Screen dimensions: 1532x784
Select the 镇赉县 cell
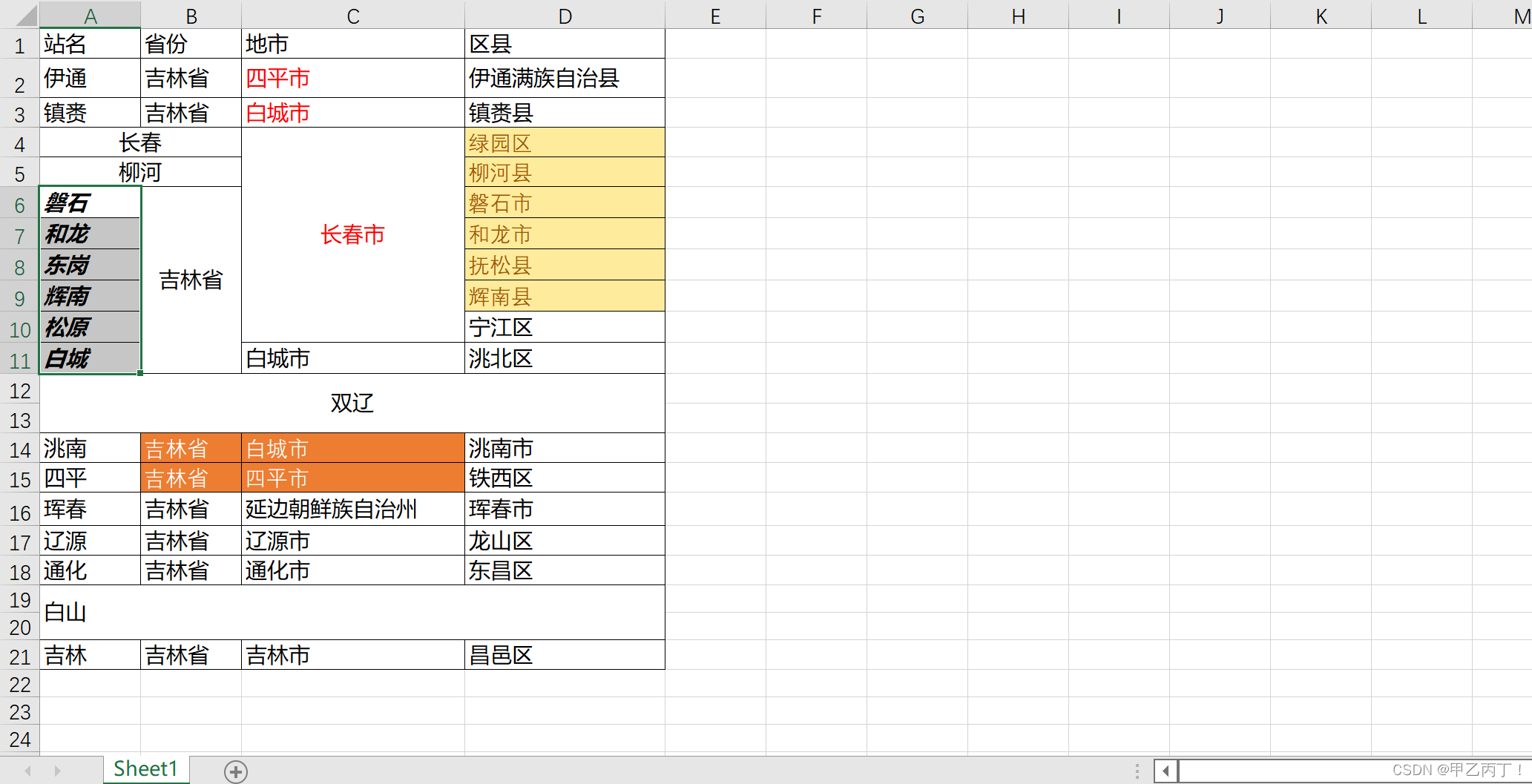click(565, 113)
